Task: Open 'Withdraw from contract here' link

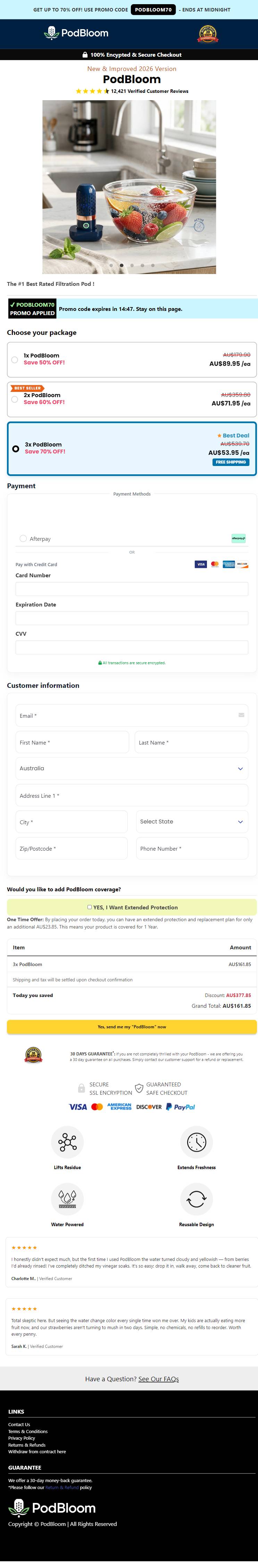Action: (x=37, y=1451)
